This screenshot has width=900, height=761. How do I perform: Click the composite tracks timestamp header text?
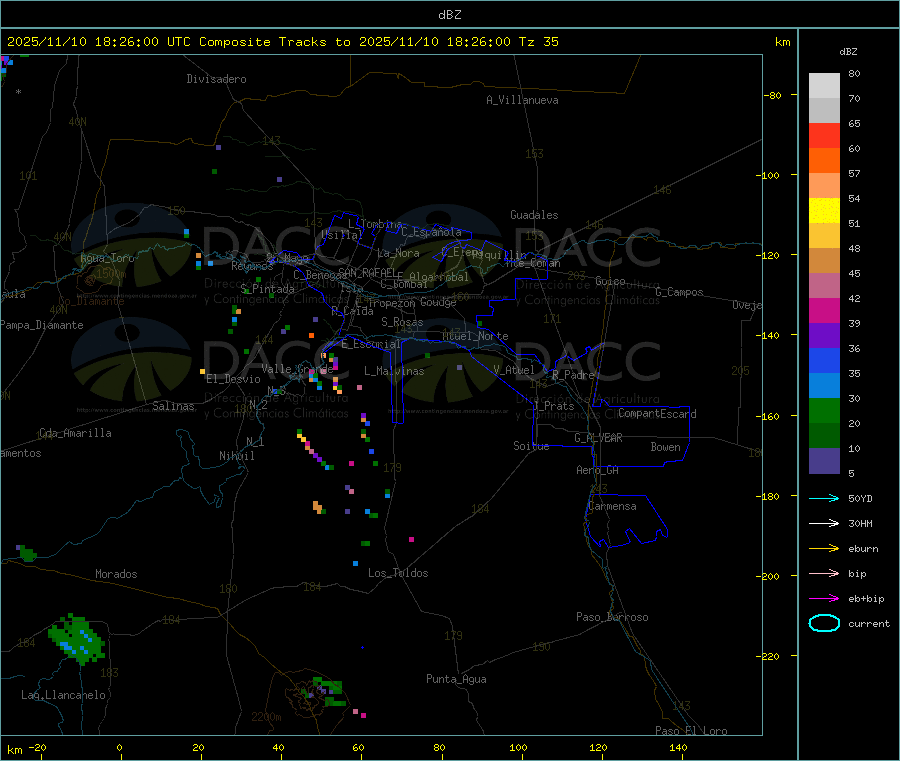pyautogui.click(x=282, y=41)
